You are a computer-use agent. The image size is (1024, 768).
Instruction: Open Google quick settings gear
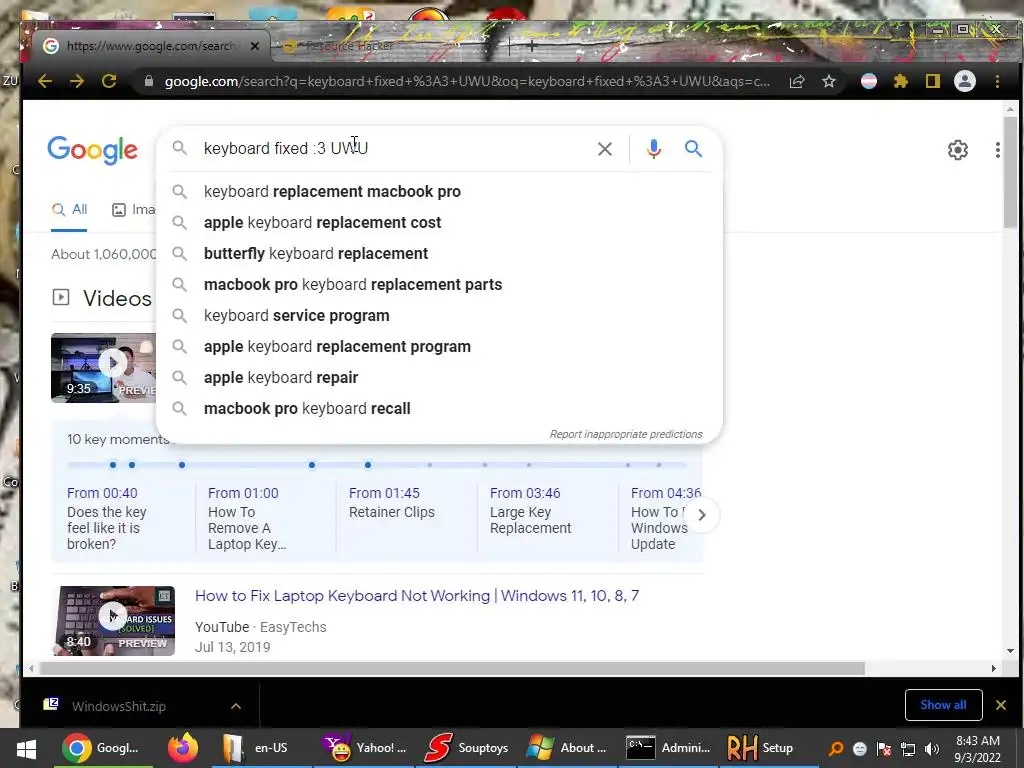[x=957, y=150]
